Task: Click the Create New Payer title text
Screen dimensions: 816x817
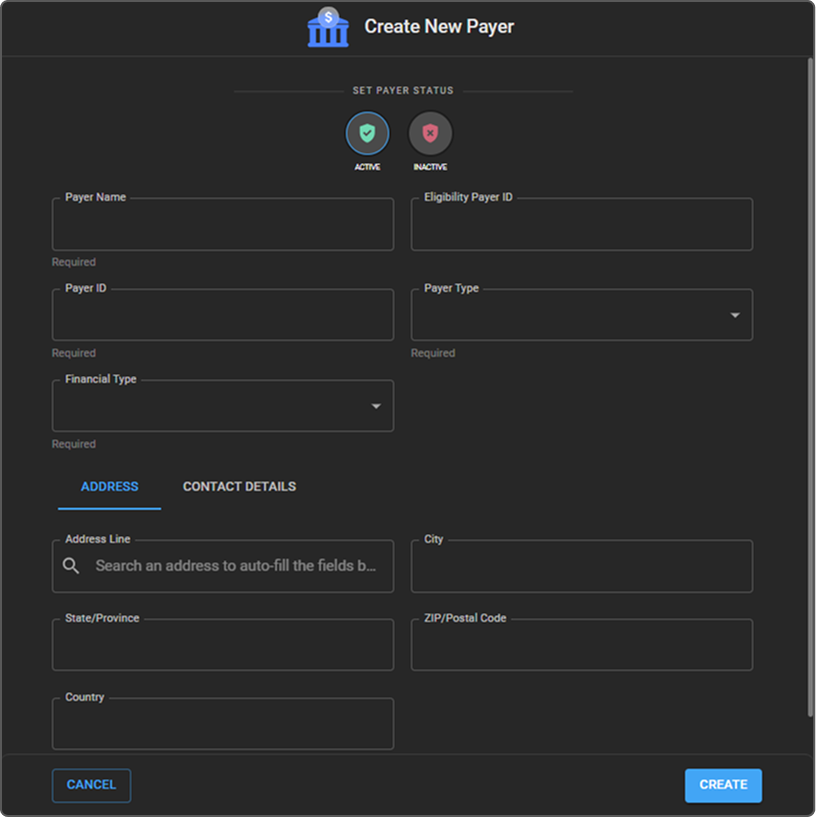Action: [x=439, y=27]
